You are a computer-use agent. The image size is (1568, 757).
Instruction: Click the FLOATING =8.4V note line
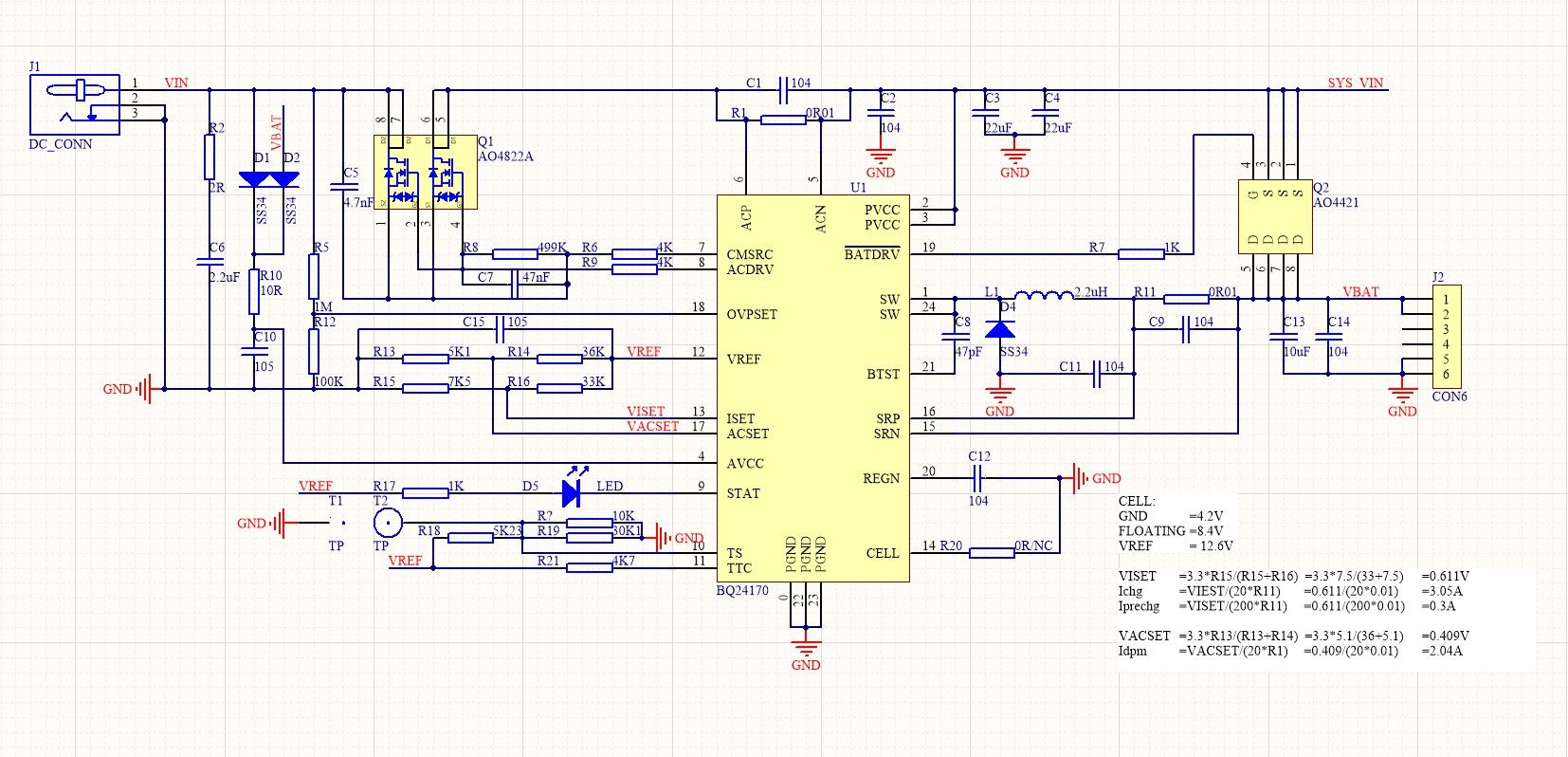pos(1171,531)
